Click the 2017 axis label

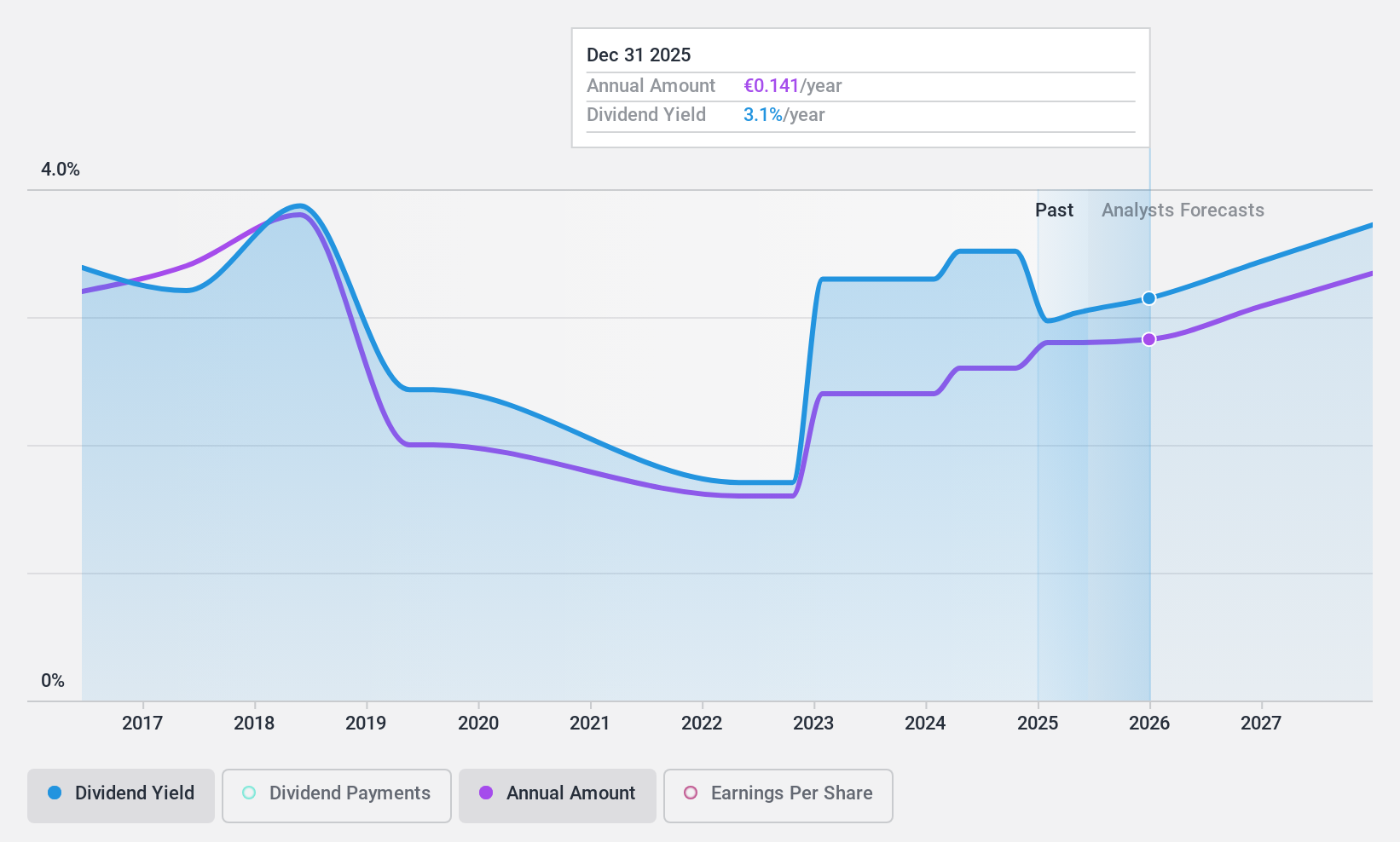[142, 724]
